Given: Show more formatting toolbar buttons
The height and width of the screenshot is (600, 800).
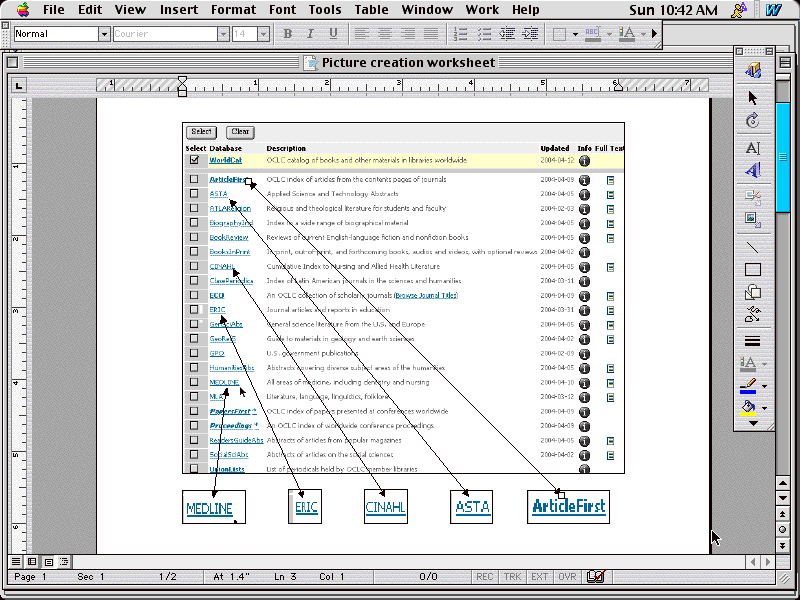Looking at the screenshot, I should 655,34.
